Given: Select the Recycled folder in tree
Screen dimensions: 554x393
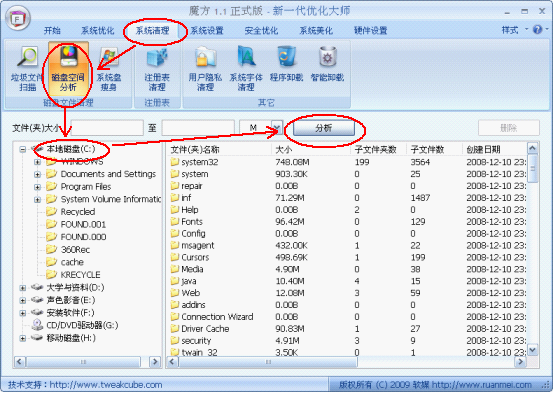Looking at the screenshot, I should point(78,212).
